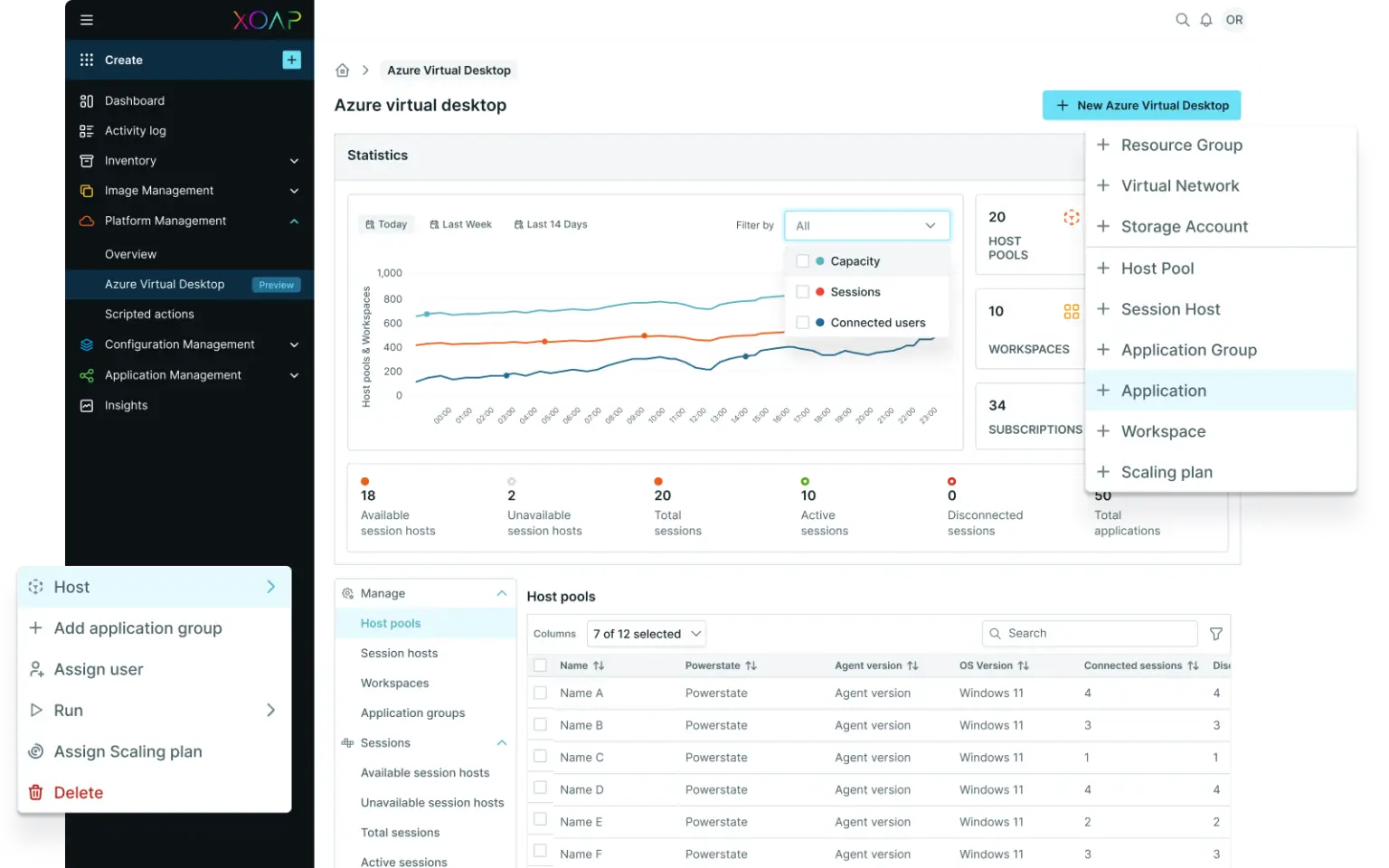Image resolution: width=1389 pixels, height=868 pixels.
Task: Check the Connected users filter checkbox
Action: coord(802,323)
